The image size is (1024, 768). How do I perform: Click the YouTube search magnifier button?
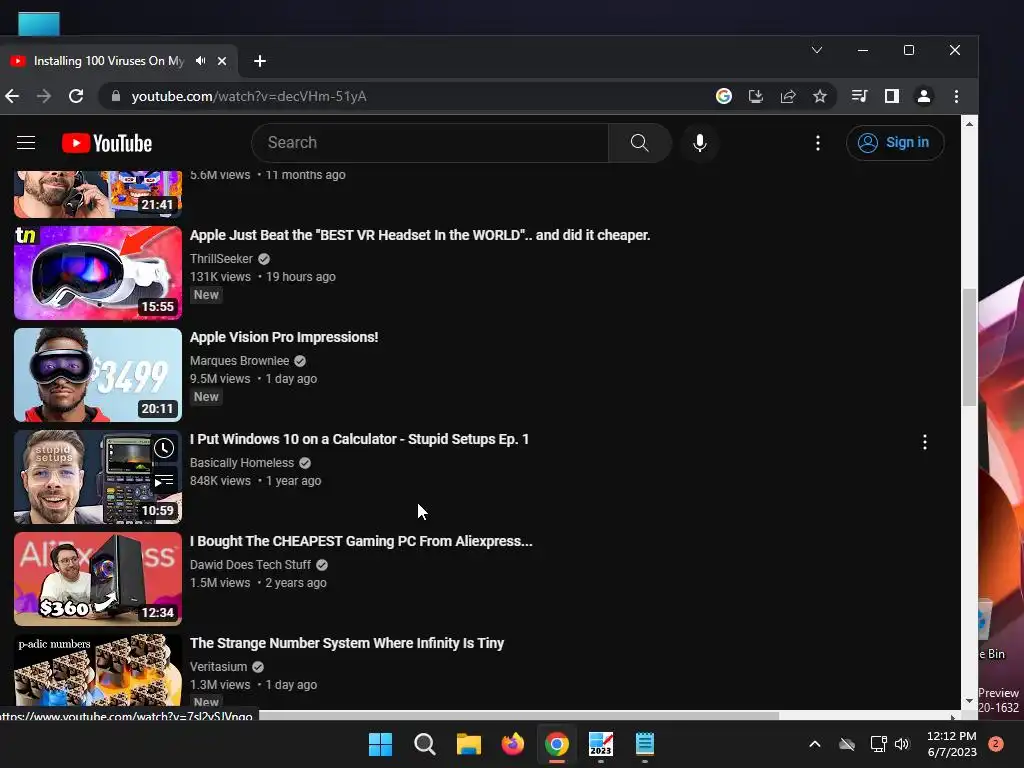pyautogui.click(x=639, y=142)
